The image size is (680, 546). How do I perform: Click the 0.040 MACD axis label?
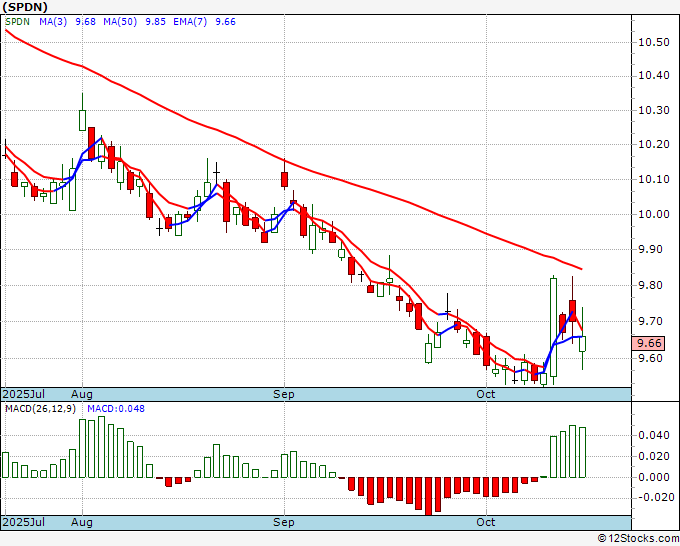click(654, 435)
